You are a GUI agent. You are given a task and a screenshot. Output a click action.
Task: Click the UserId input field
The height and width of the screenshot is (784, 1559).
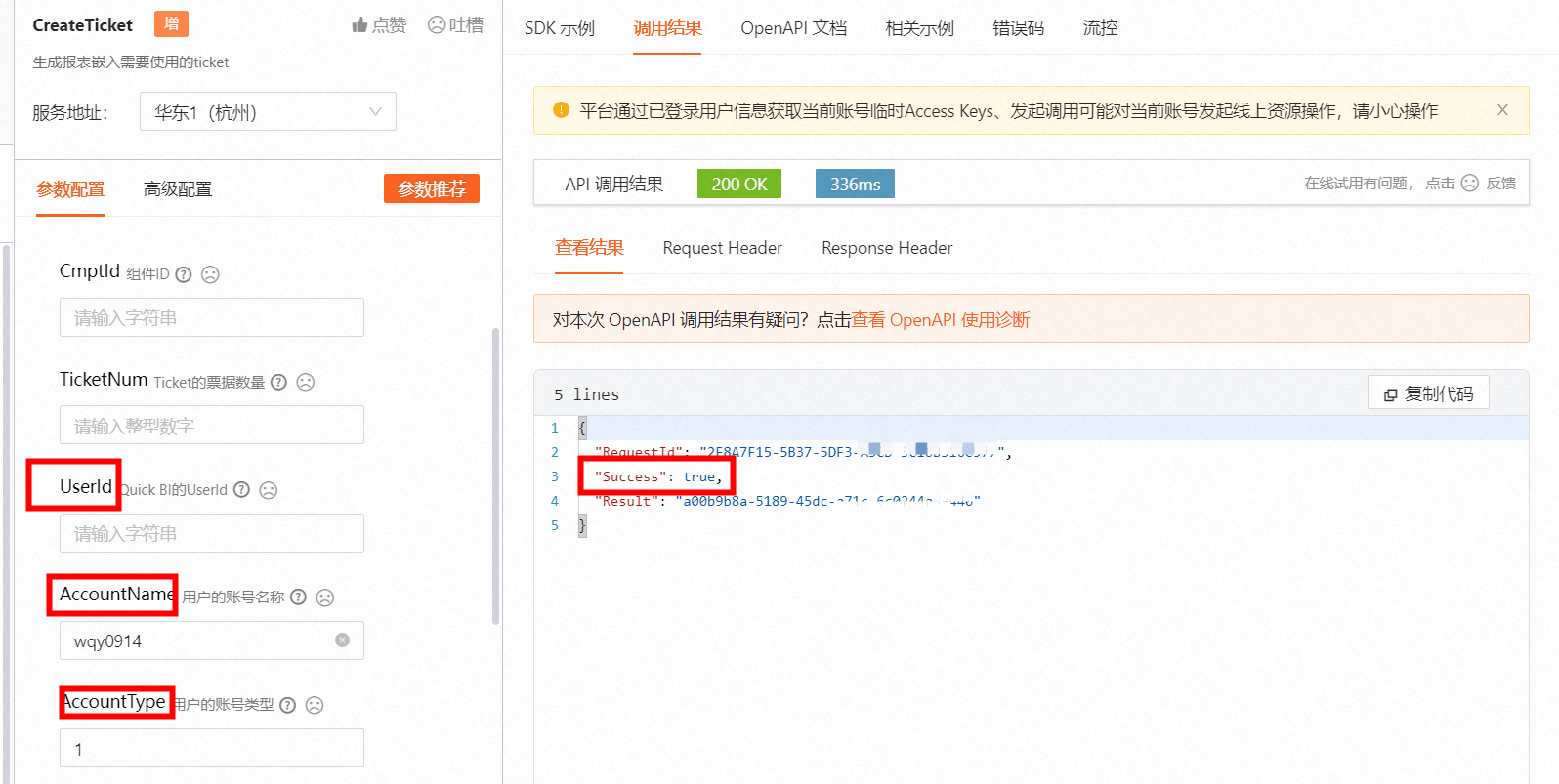(211, 534)
